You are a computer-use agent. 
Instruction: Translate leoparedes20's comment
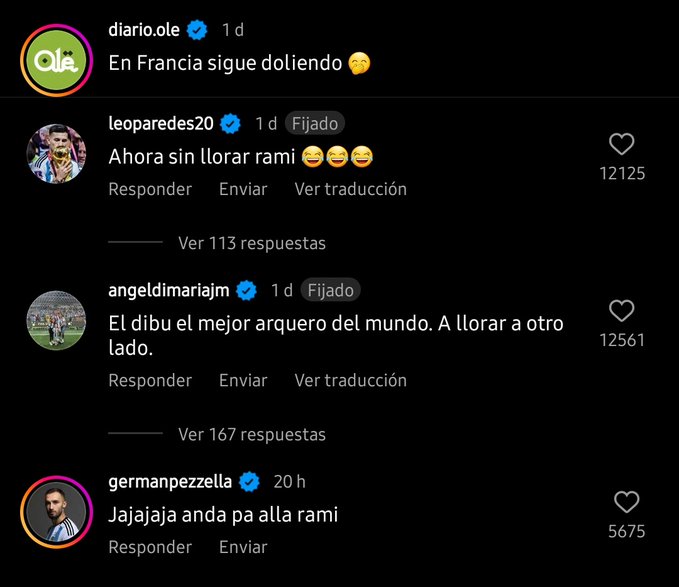pyautogui.click(x=350, y=189)
